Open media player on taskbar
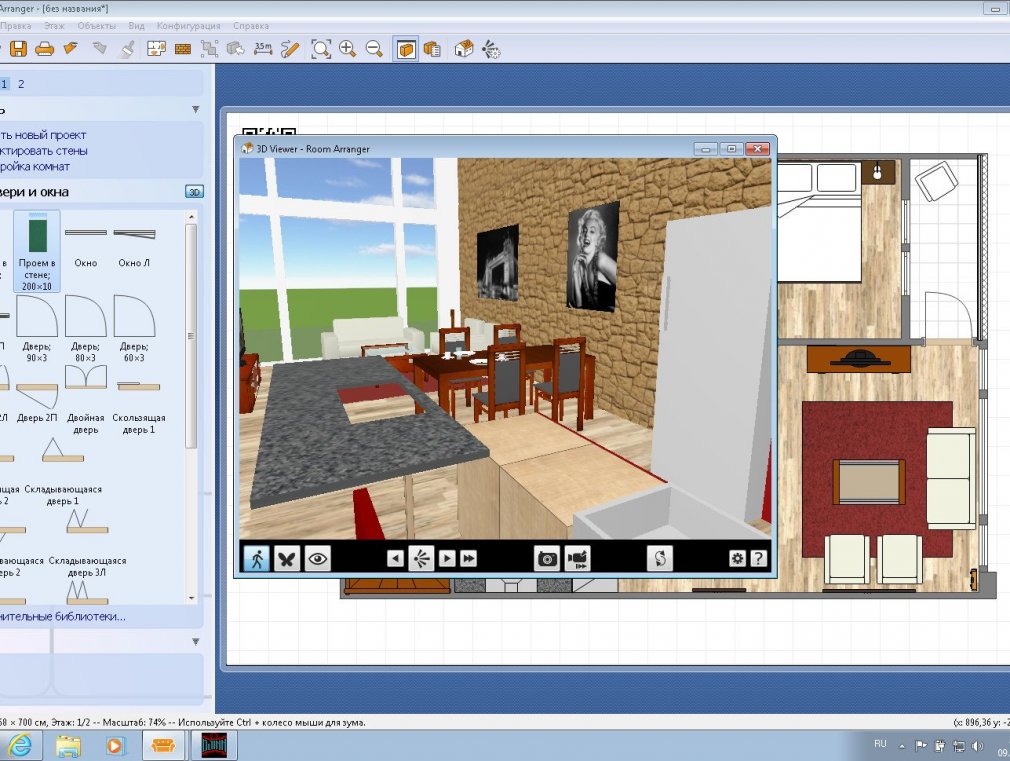Image resolution: width=1010 pixels, height=761 pixels. [114, 746]
